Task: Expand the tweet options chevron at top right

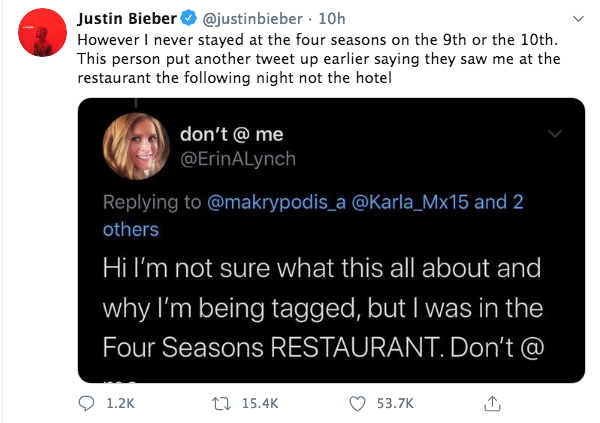Action: pyautogui.click(x=577, y=19)
